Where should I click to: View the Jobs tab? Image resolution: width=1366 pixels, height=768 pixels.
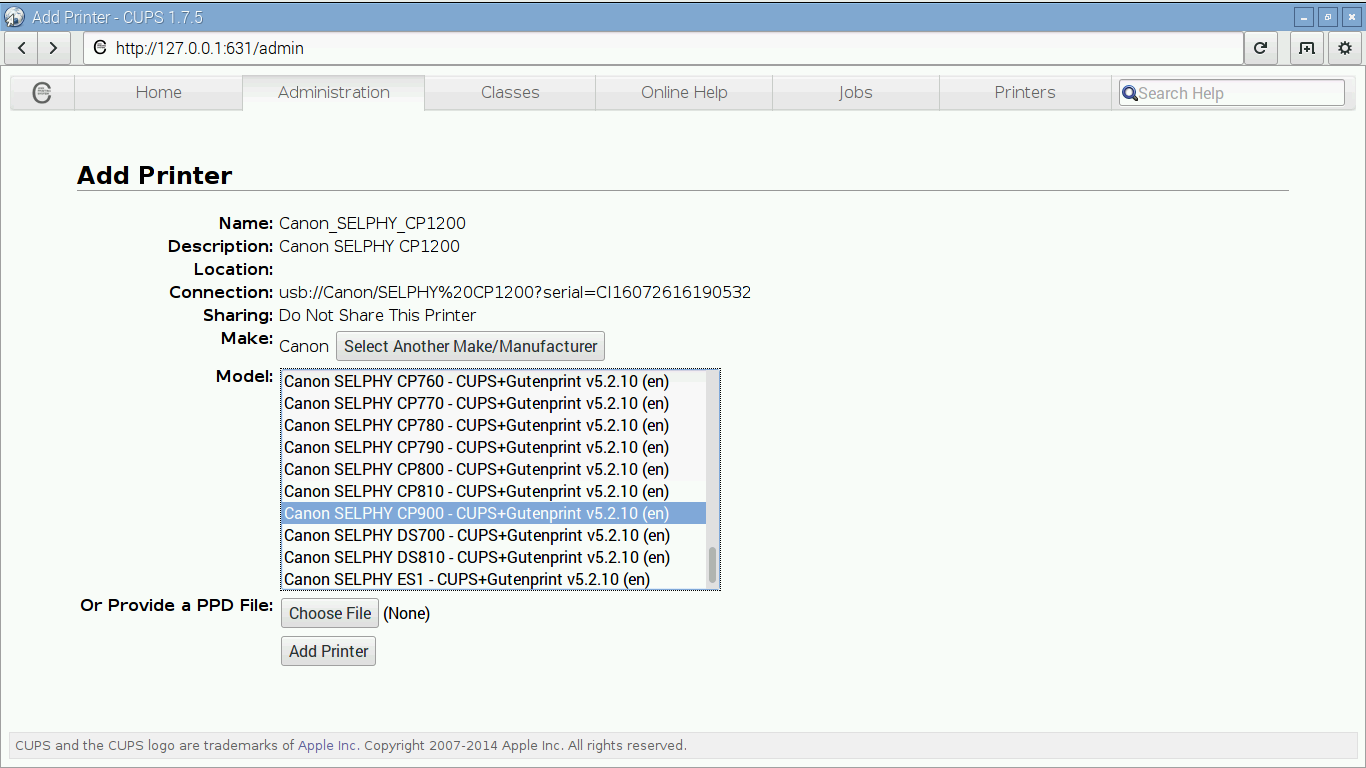tap(856, 92)
